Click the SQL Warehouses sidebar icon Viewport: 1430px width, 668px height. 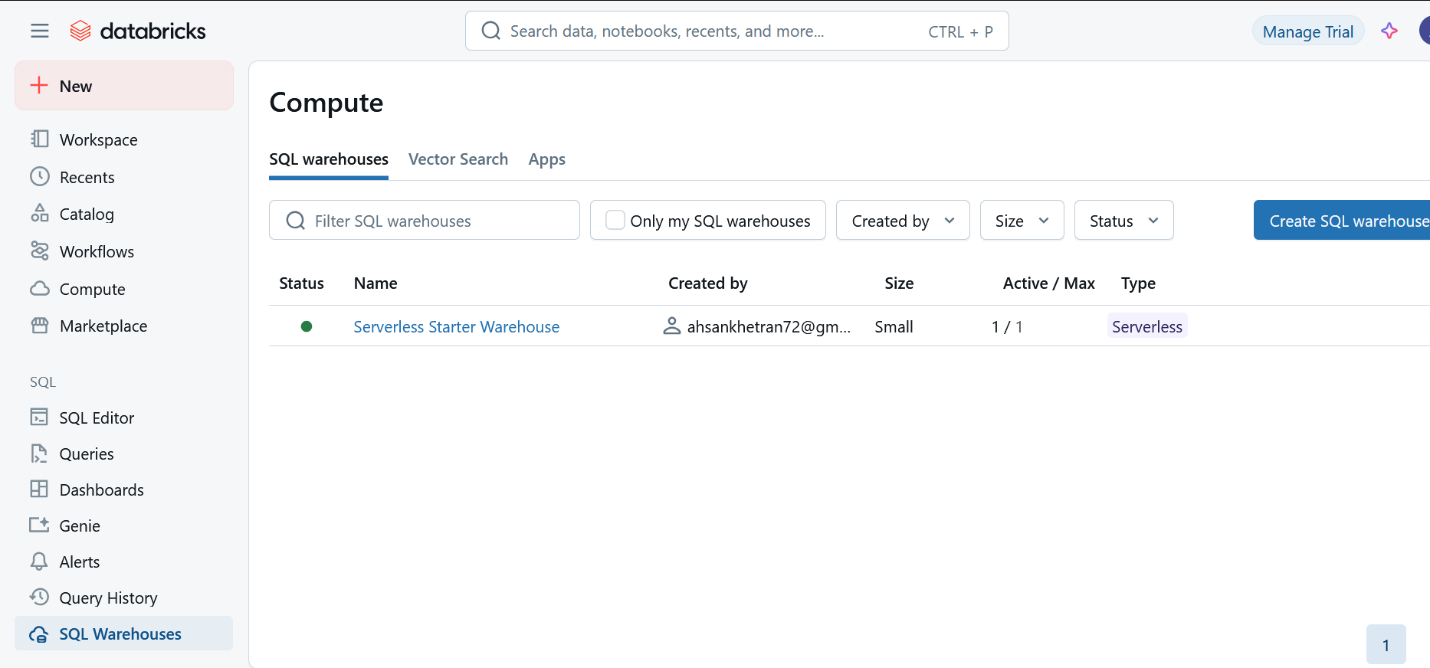39,634
